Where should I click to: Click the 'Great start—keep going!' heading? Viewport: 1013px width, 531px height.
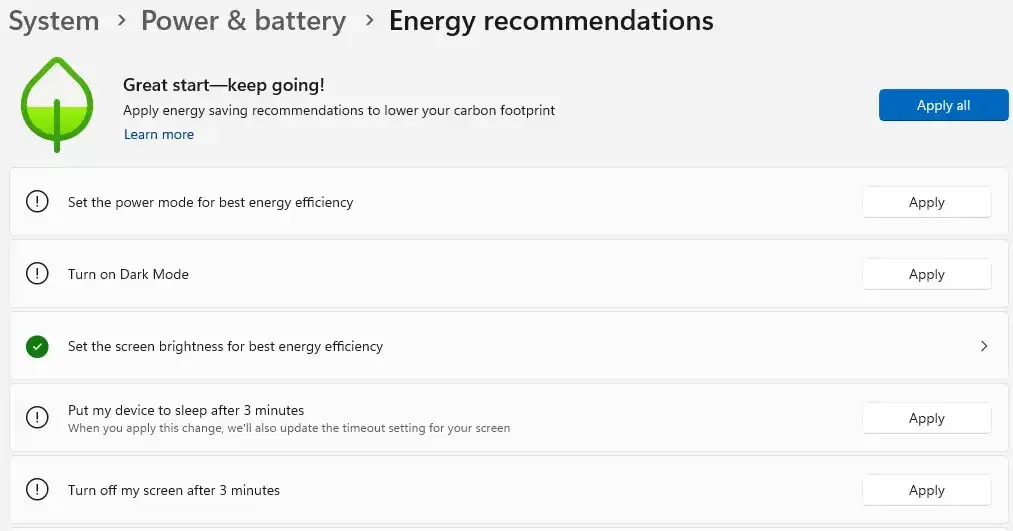tap(223, 86)
